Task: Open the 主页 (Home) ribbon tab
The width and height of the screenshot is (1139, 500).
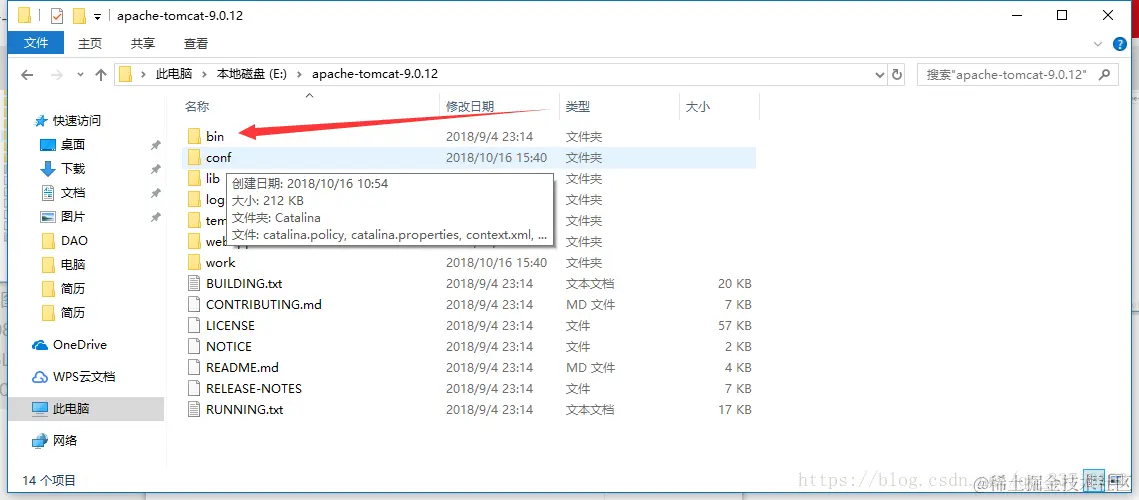Action: click(x=90, y=44)
